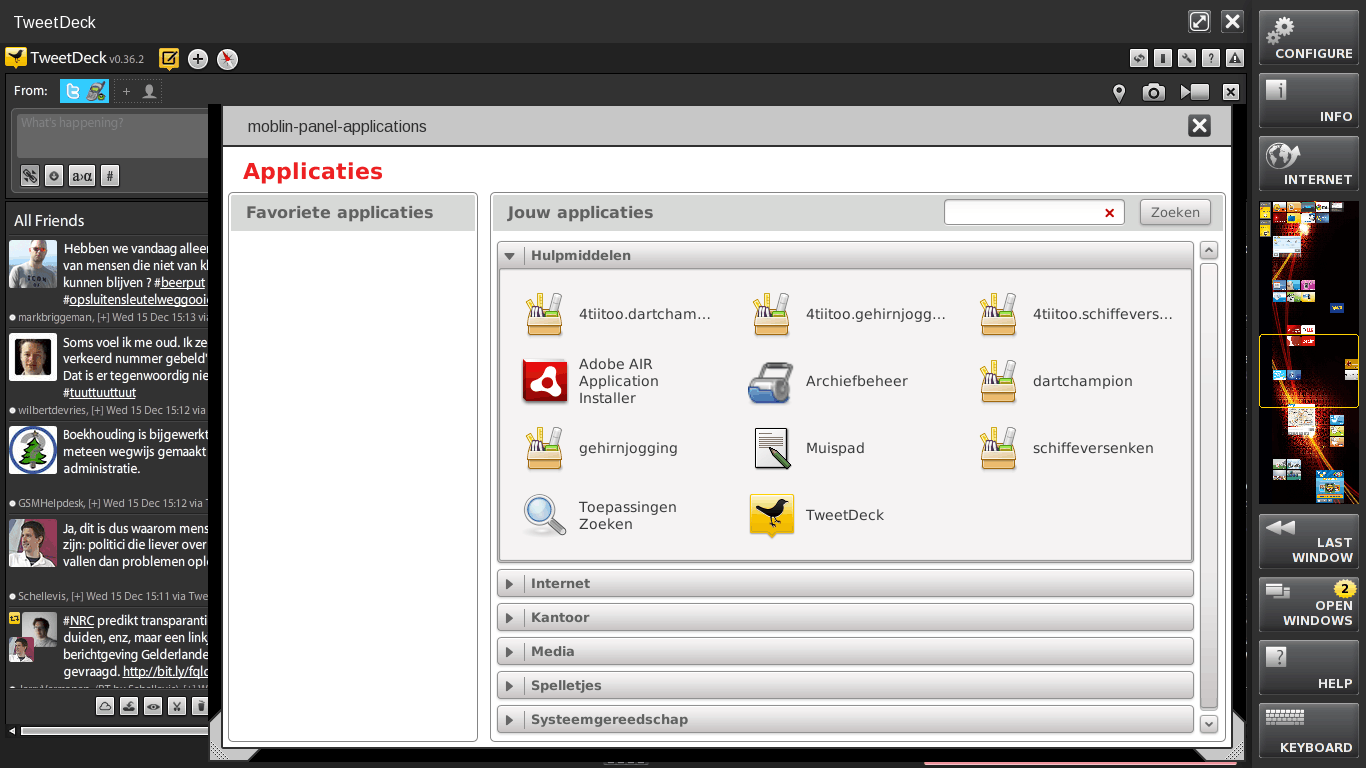Launch the schiffeversenken app
Screen dimensions: 1366x768
999,448
